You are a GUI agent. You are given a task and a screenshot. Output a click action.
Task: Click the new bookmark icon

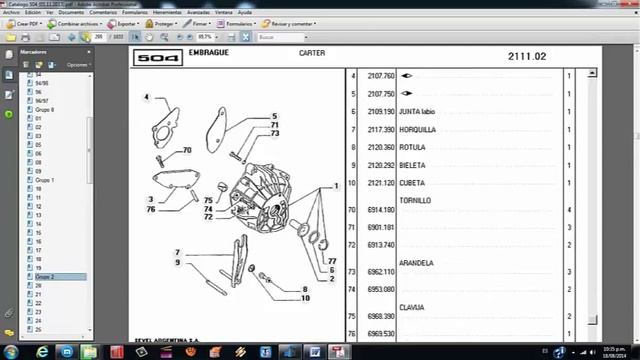39,65
